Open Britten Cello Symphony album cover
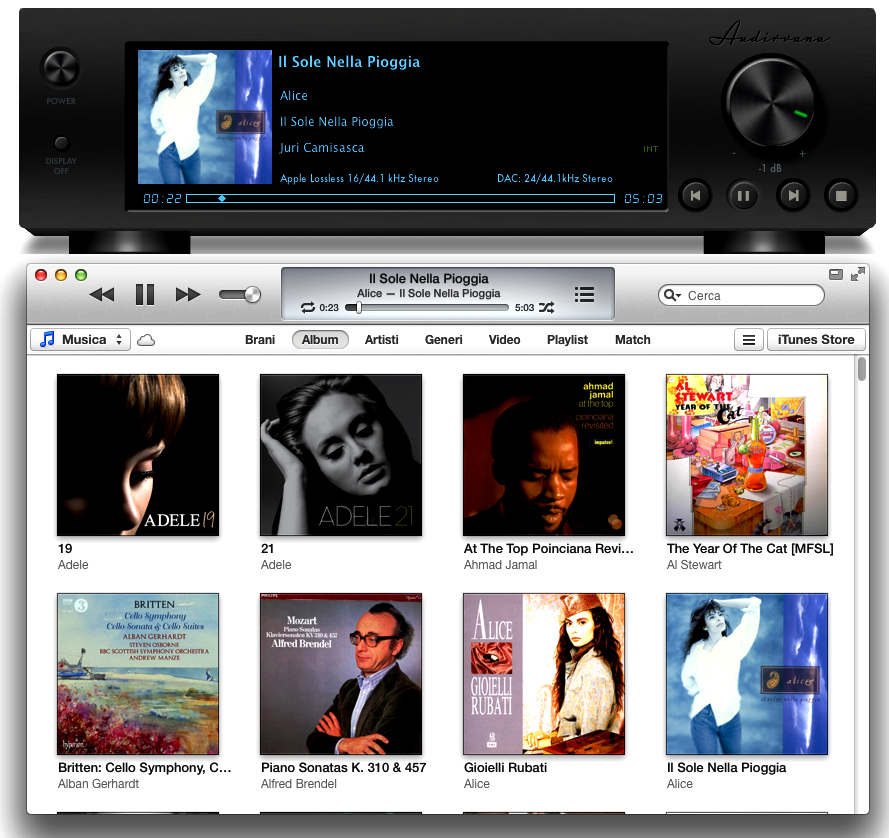The width and height of the screenshot is (889, 838). tap(138, 674)
